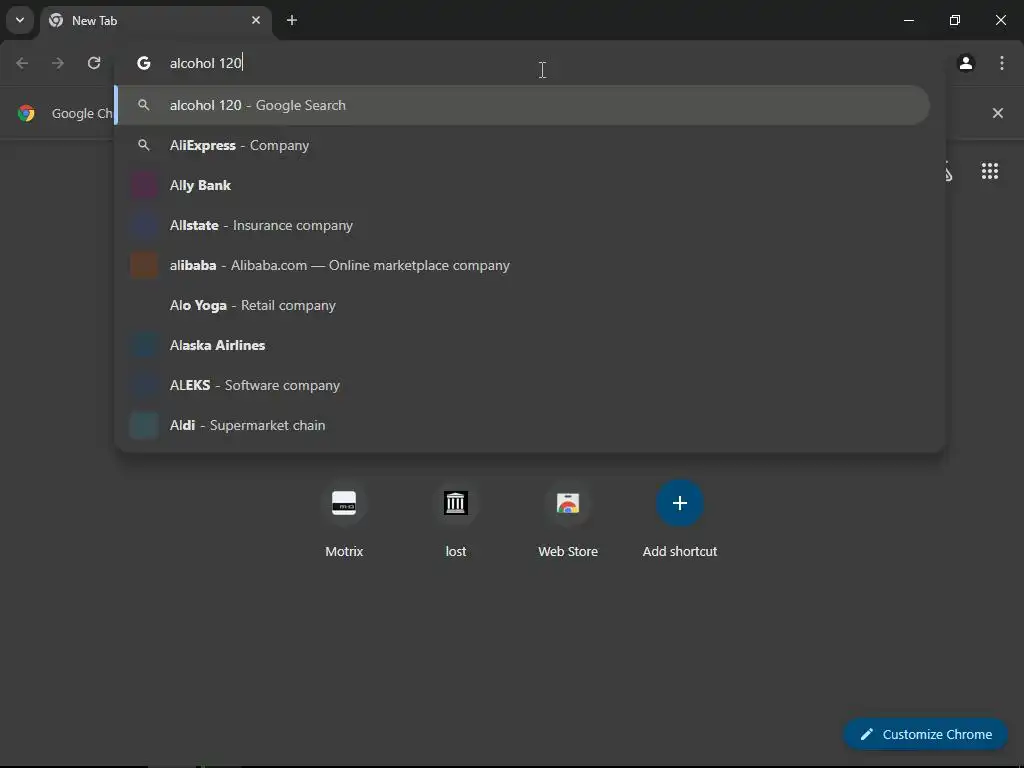Select alcohol 120 - Google Search suggestion
1024x768 pixels.
(522, 105)
